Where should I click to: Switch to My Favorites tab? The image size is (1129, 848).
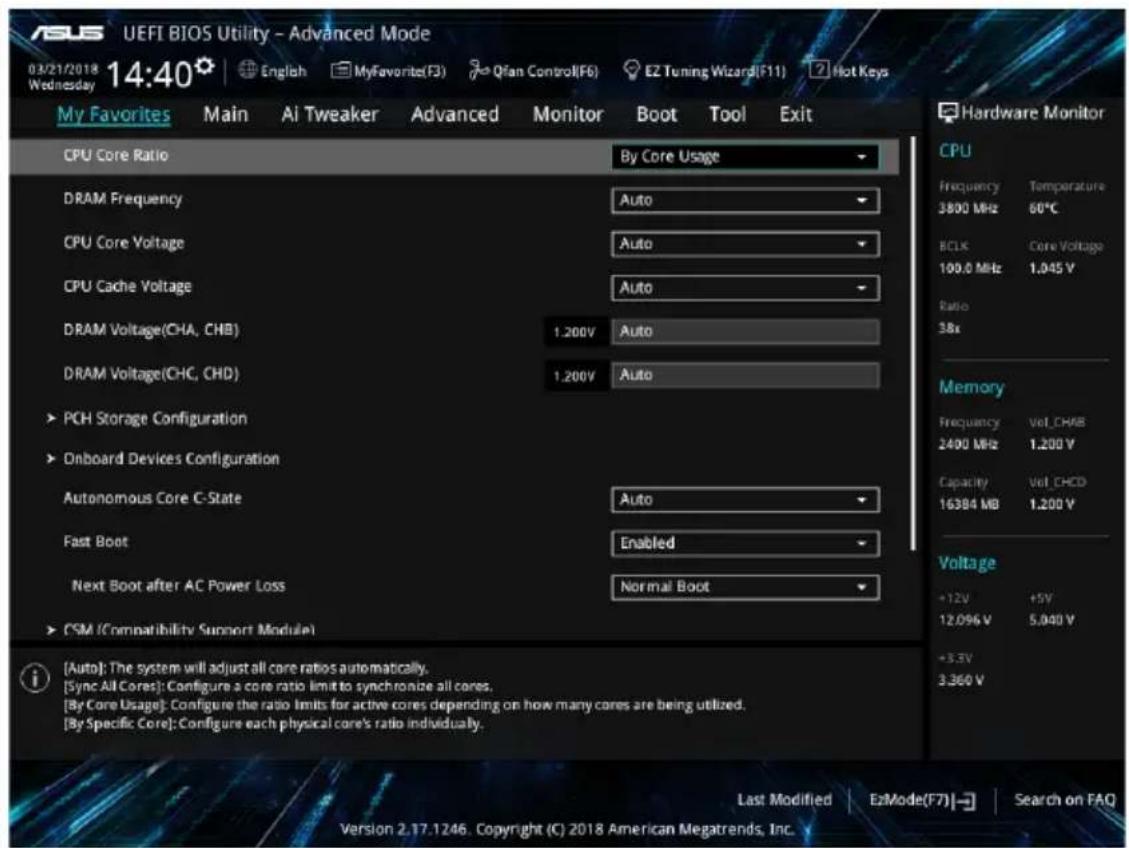pyautogui.click(x=114, y=114)
